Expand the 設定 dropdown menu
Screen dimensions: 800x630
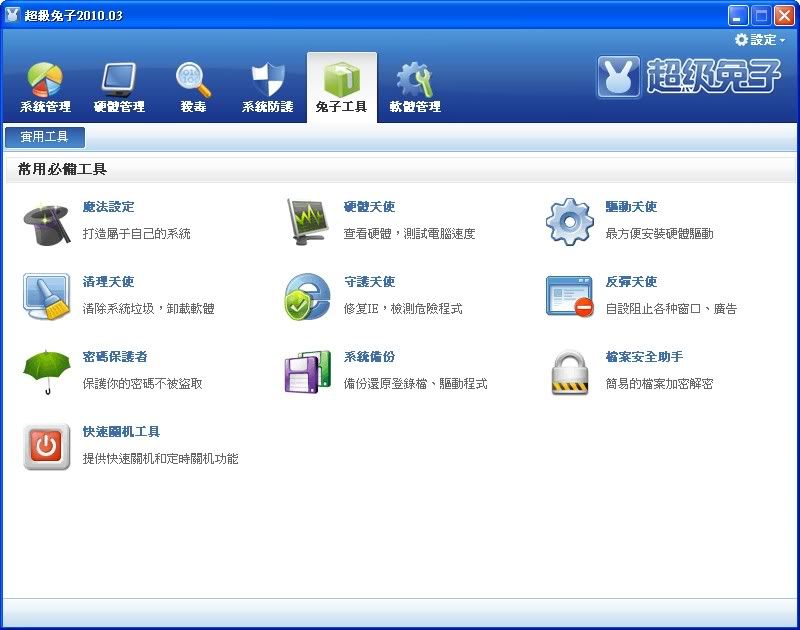[760, 40]
